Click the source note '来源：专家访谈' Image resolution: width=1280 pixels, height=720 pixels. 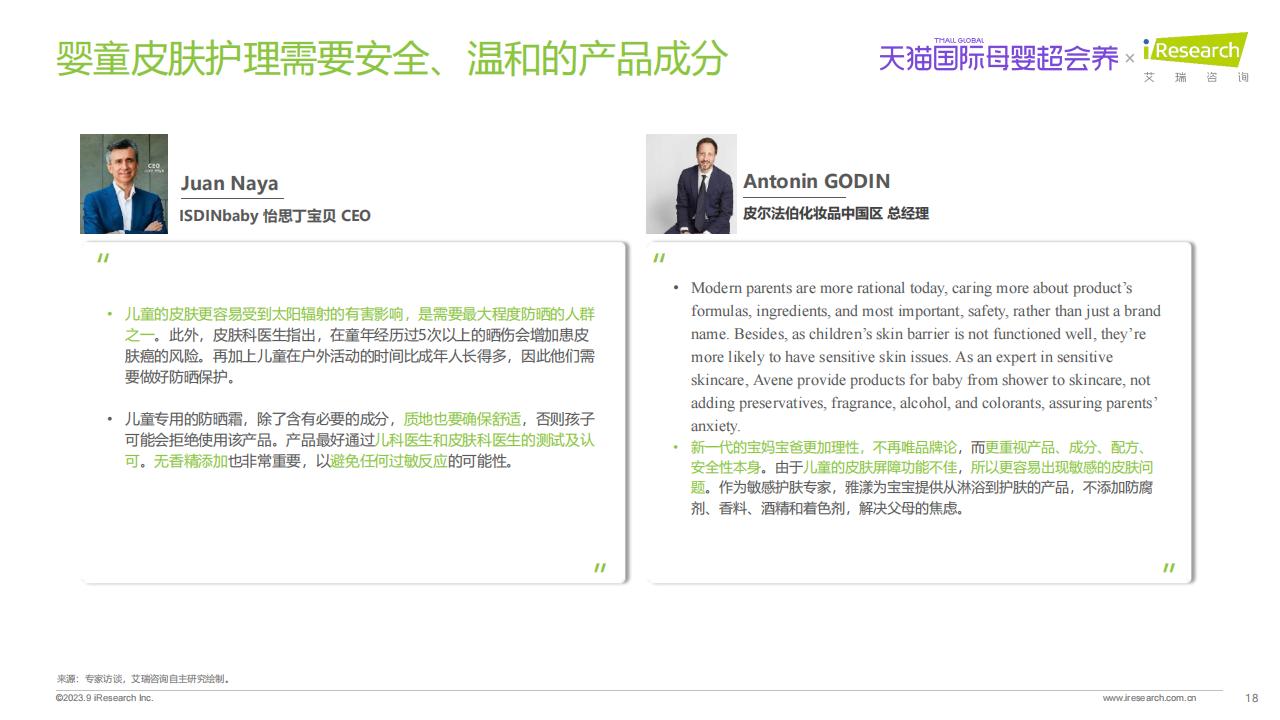point(144,679)
